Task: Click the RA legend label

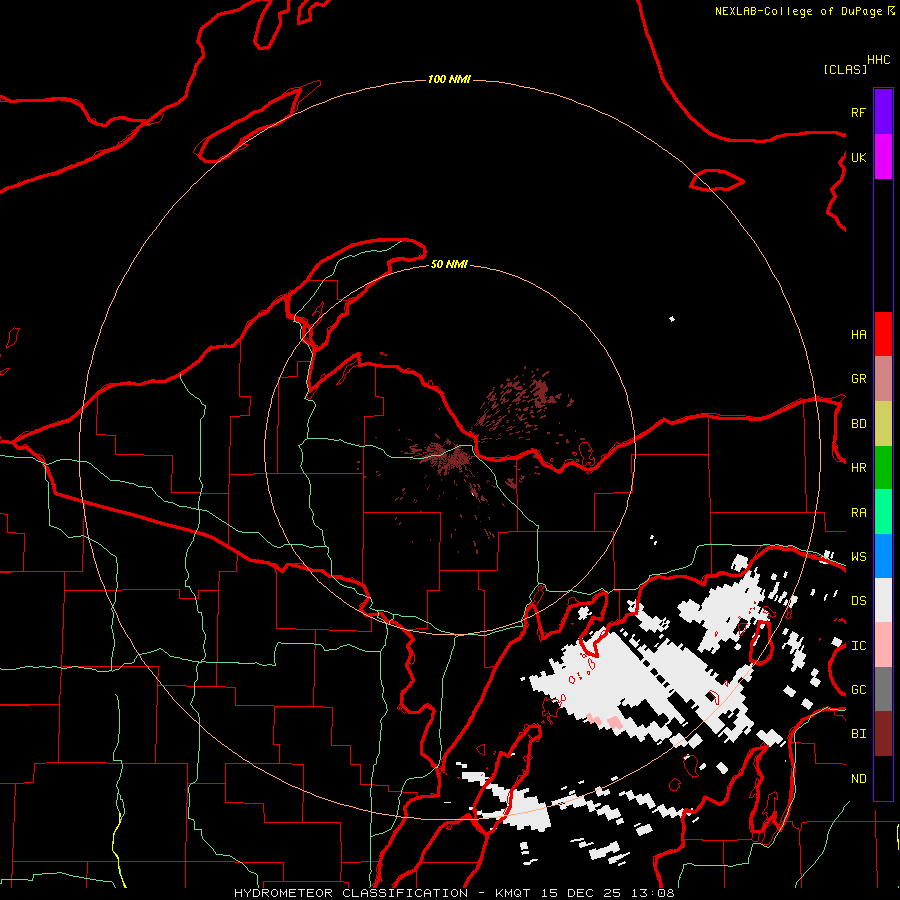Action: click(x=858, y=513)
